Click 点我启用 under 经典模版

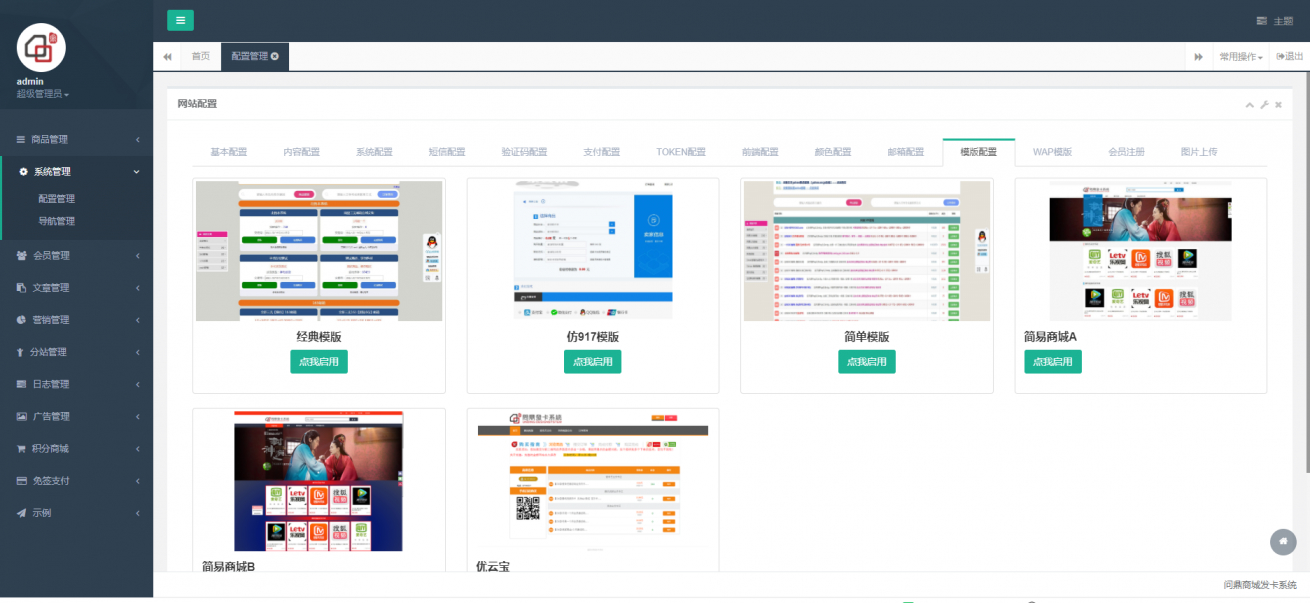[318, 361]
